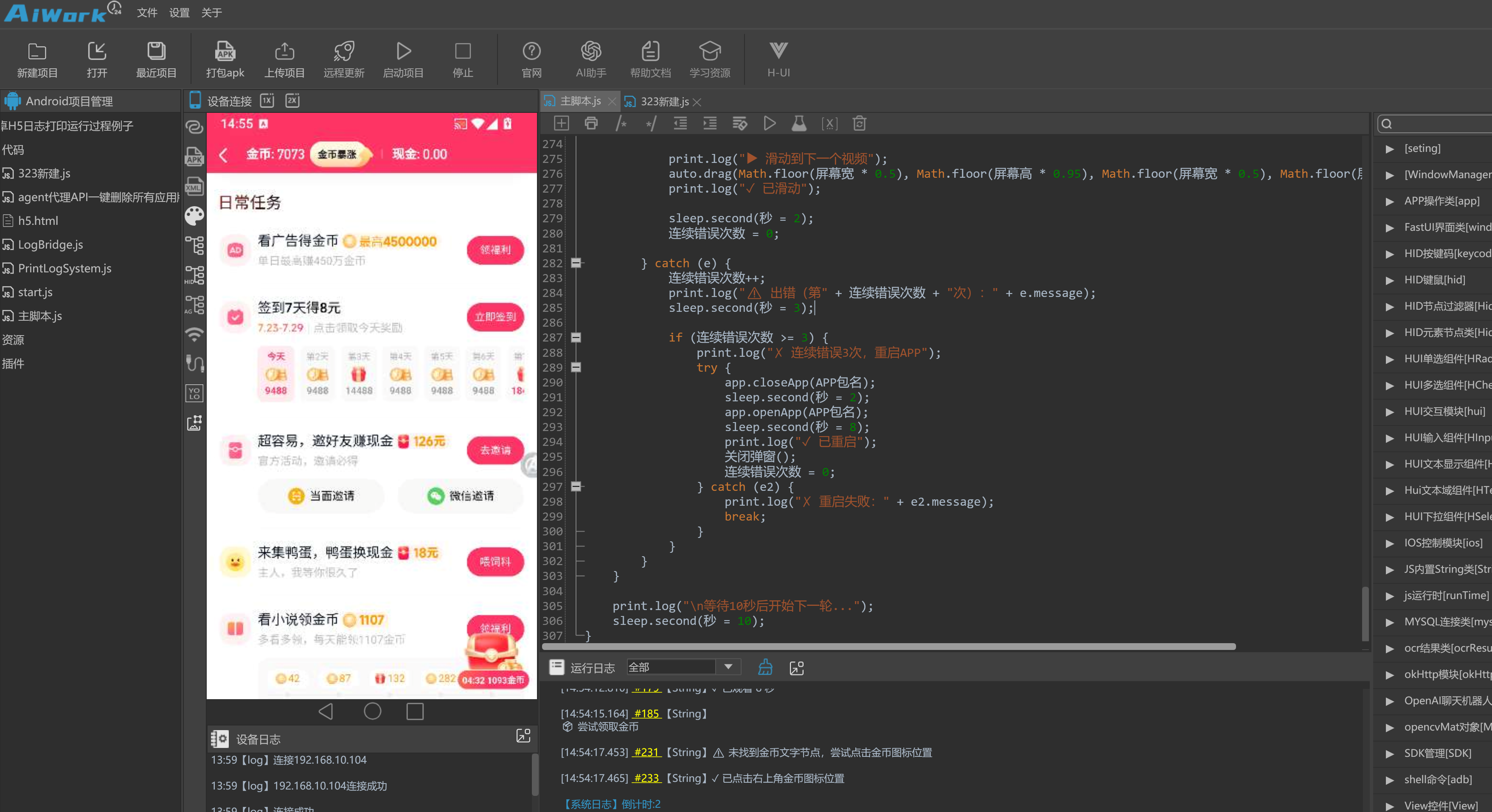This screenshot has height=812, width=1492.
Task: Click the run script play icon in editor toolbar
Action: (769, 123)
